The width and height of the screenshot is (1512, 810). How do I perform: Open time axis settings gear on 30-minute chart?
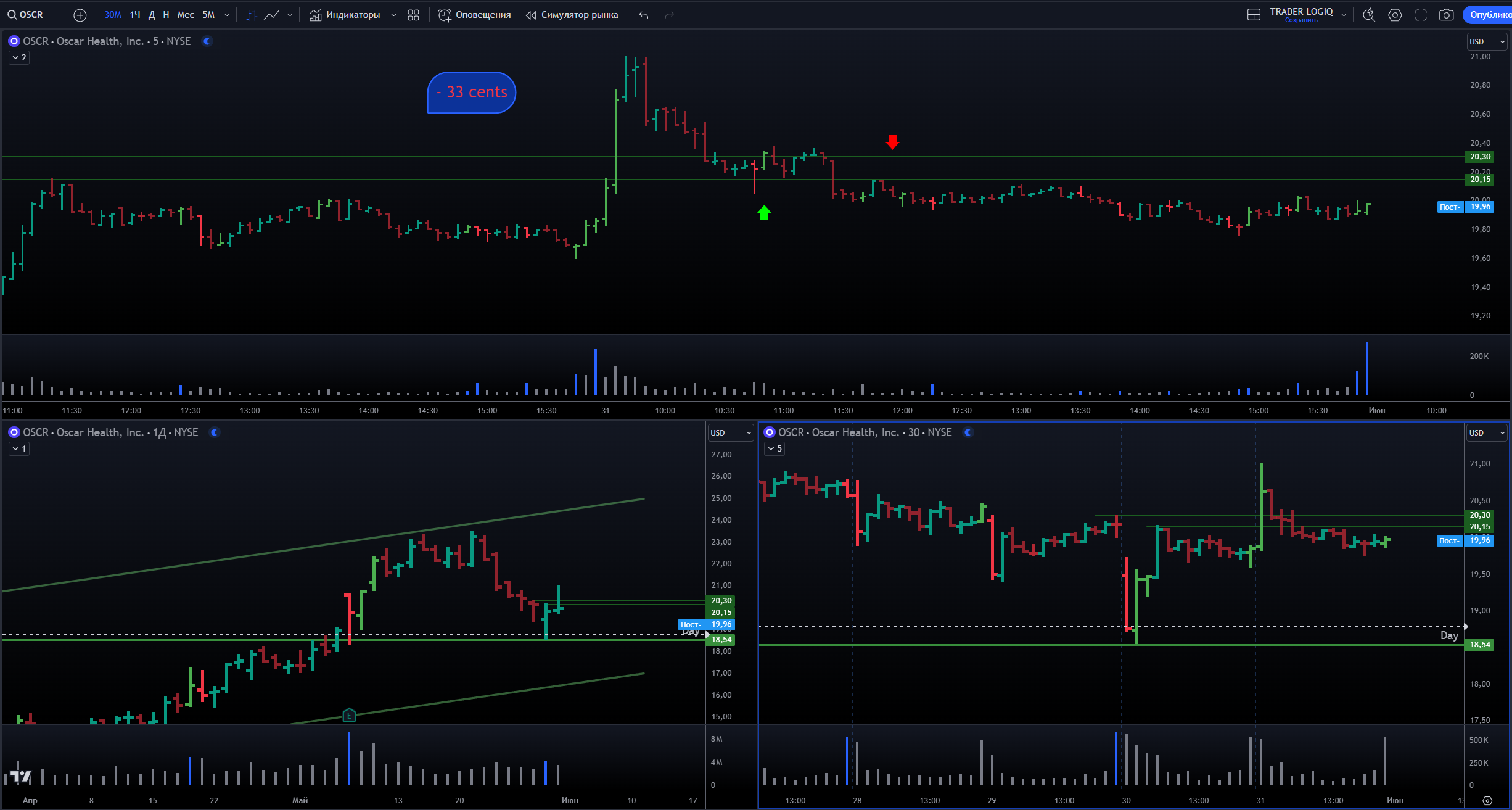[1487, 801]
